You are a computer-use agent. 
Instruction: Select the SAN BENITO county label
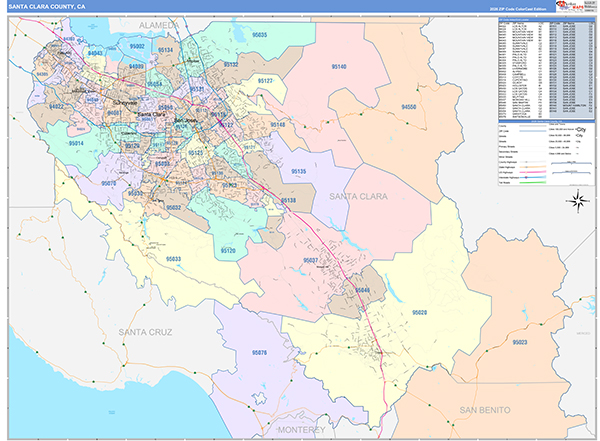click(485, 410)
